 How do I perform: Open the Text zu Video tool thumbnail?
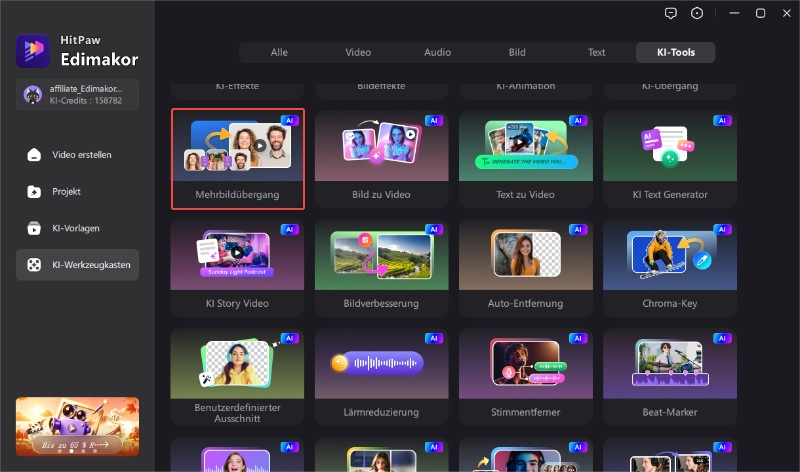tap(526, 145)
